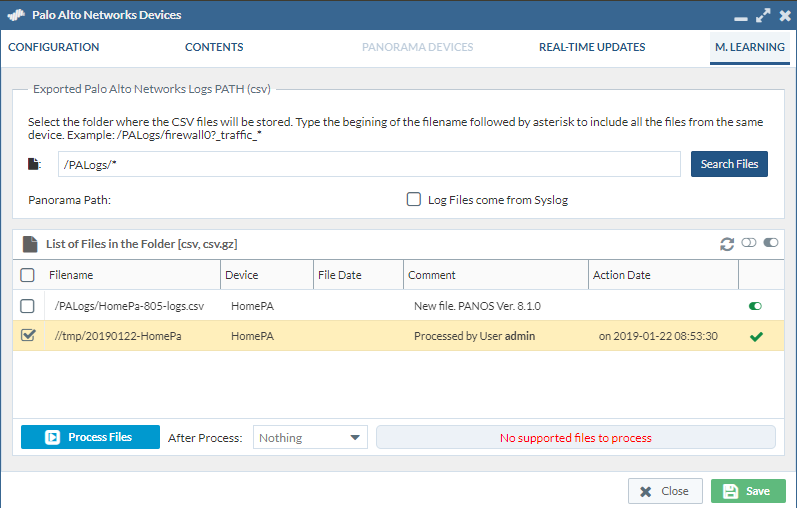
Task: Click the file icon beside the path field
Action: [x=36, y=164]
